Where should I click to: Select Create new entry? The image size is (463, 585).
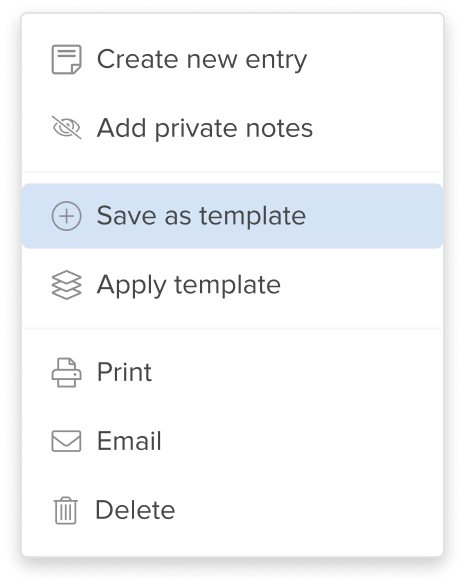[232, 59]
